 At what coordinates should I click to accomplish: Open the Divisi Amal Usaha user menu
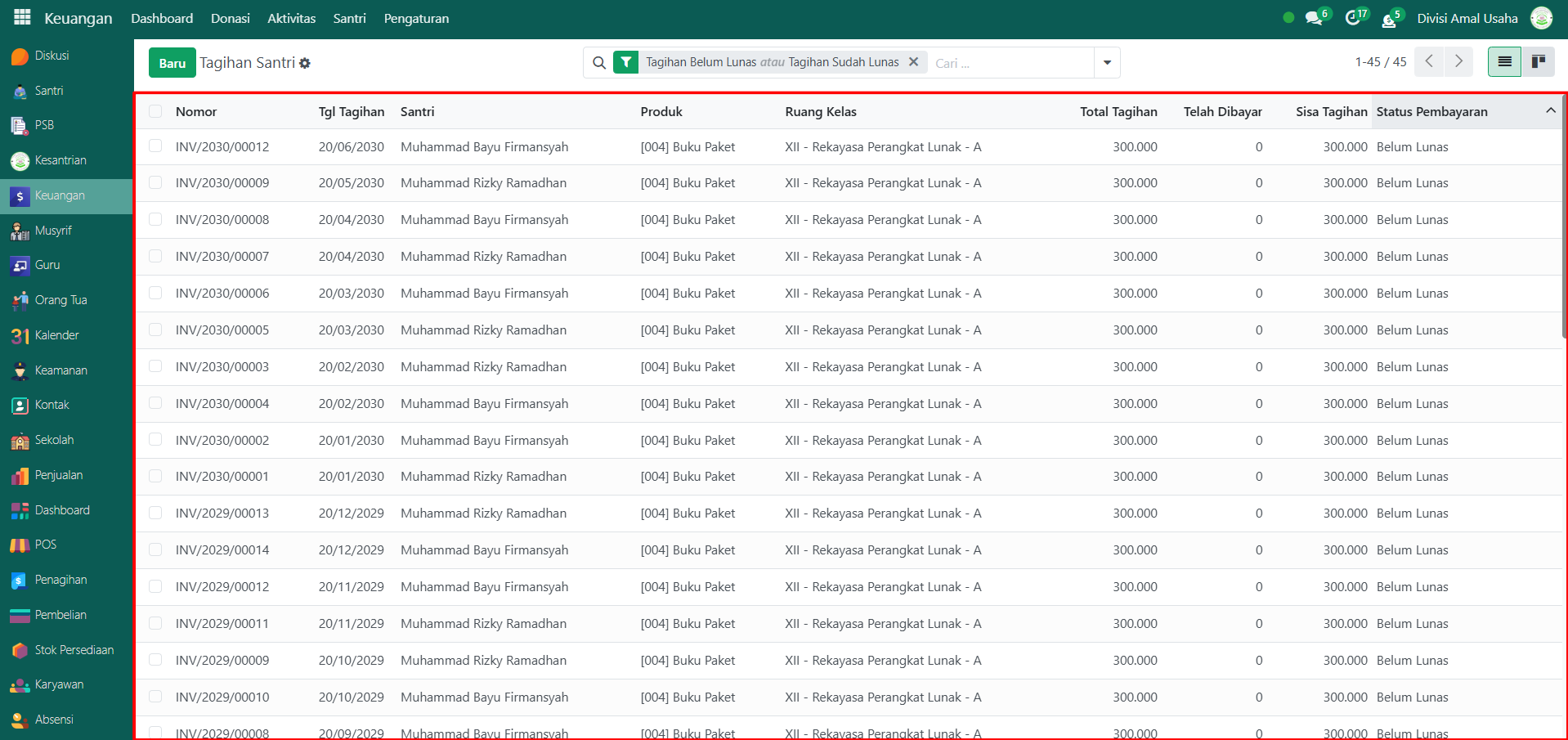click(1467, 18)
